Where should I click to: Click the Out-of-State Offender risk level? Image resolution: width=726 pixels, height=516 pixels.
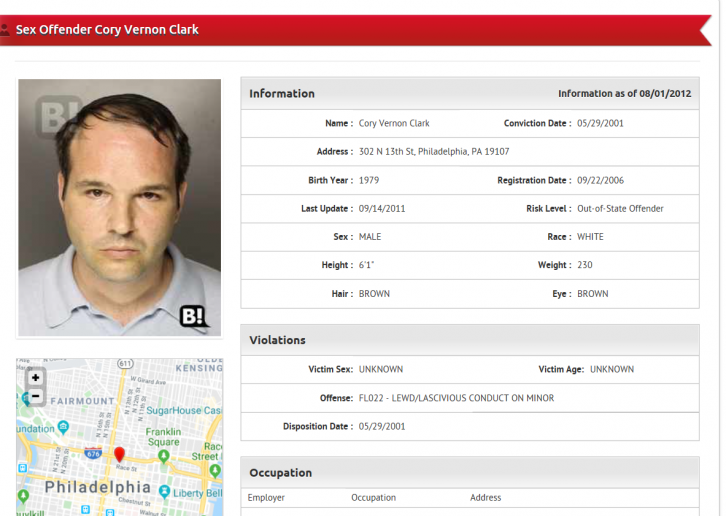pyautogui.click(x=620, y=209)
